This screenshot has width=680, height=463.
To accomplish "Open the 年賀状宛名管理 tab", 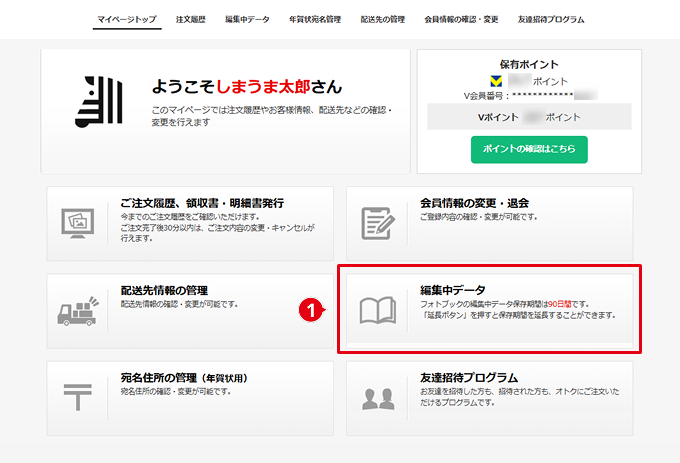I will [315, 20].
